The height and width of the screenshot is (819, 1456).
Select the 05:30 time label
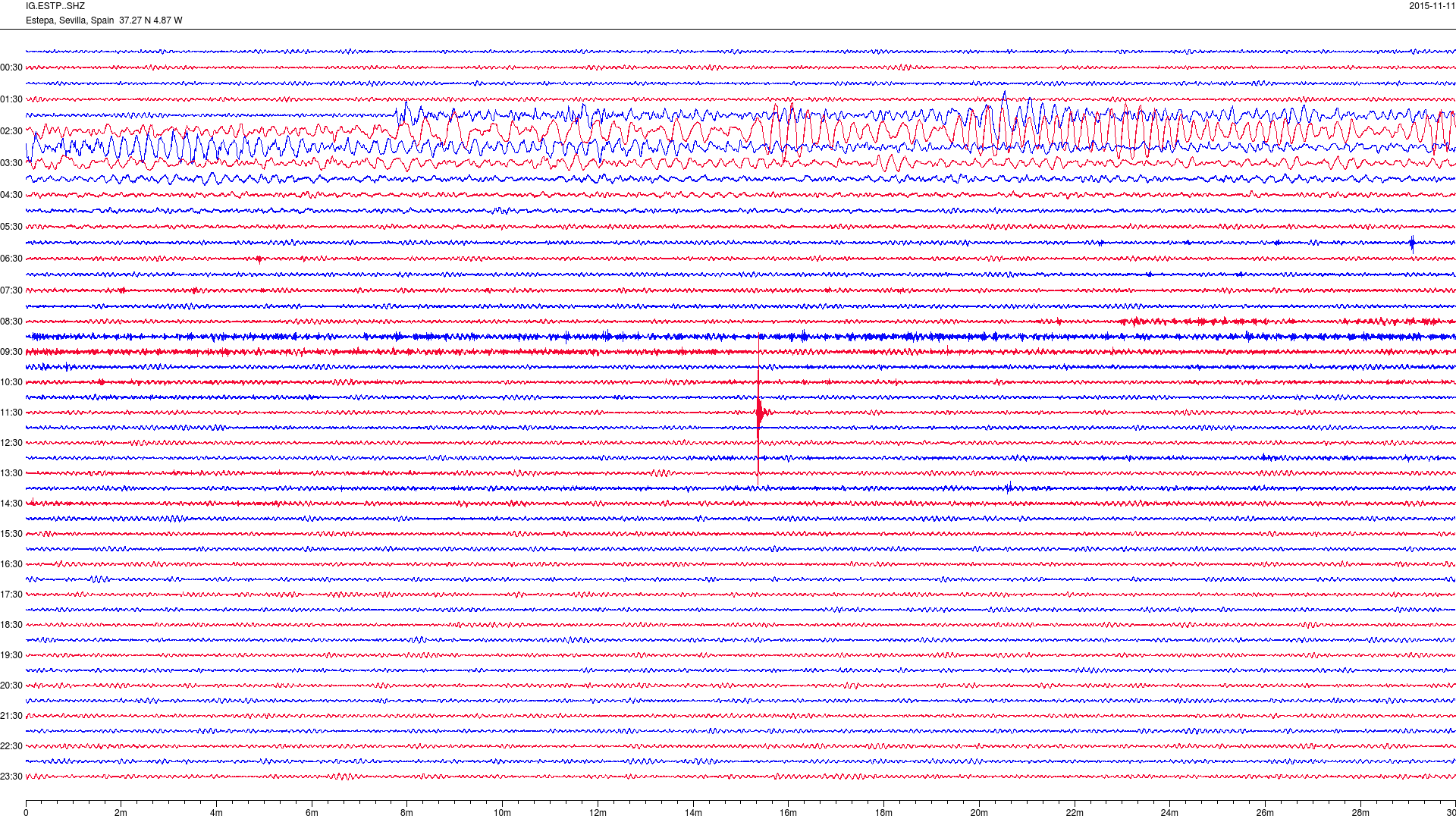[x=11, y=227]
